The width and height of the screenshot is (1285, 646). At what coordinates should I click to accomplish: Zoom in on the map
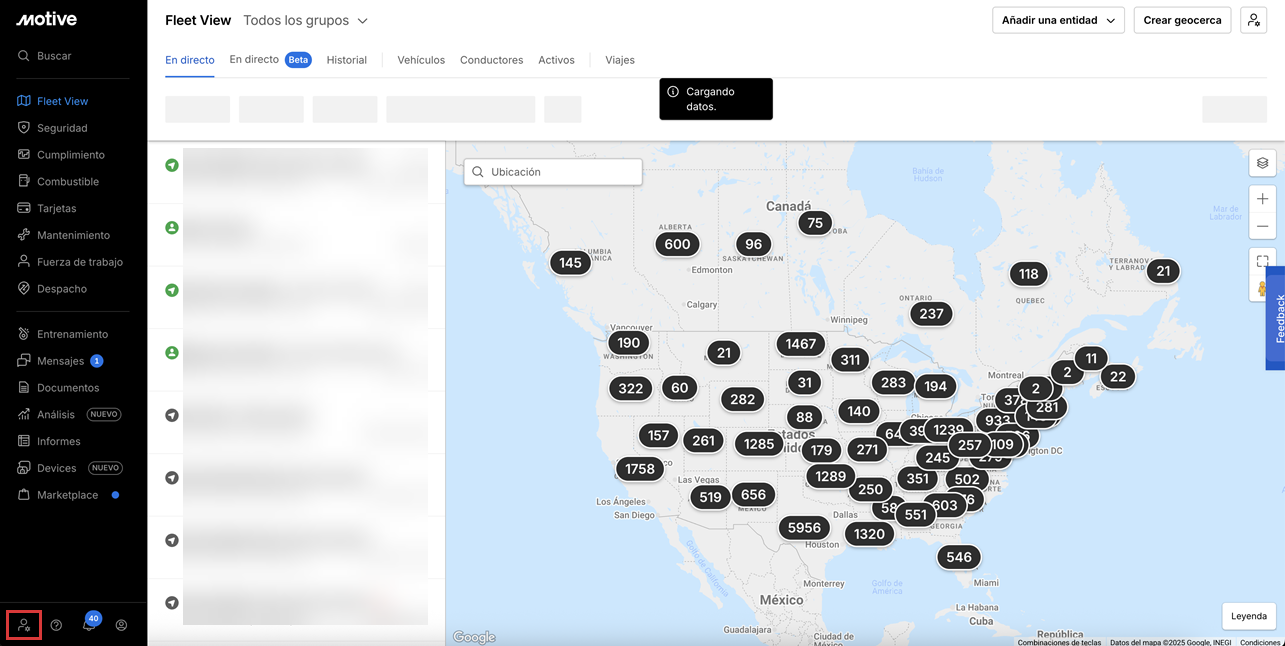click(x=1262, y=199)
